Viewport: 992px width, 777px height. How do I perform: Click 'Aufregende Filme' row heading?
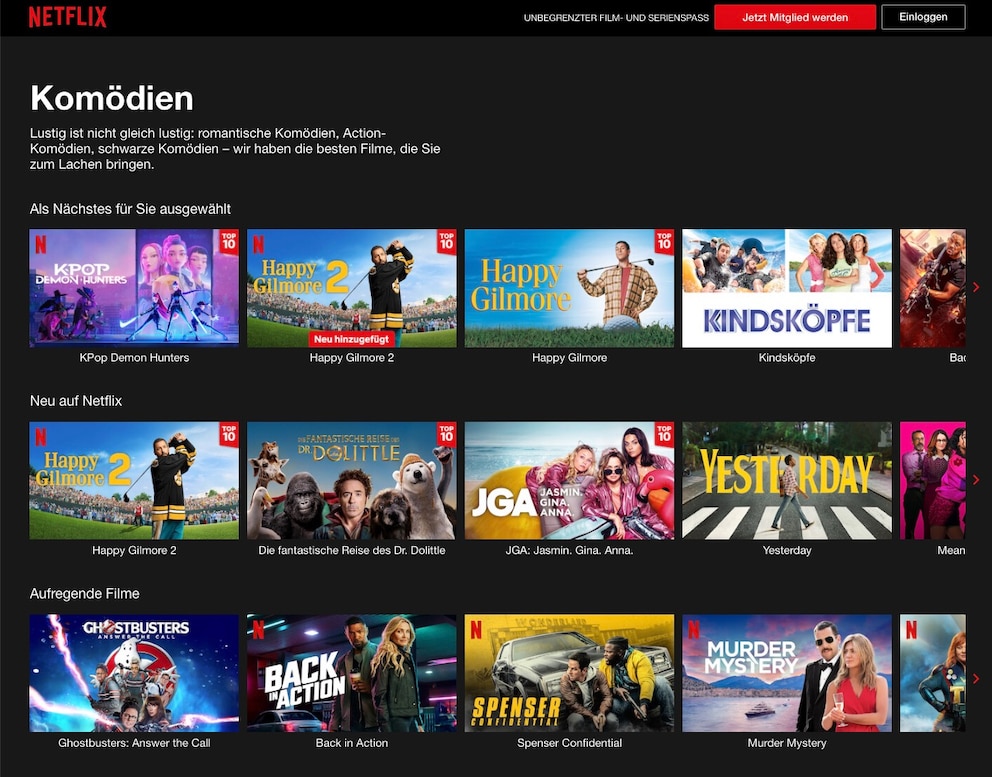click(x=85, y=594)
